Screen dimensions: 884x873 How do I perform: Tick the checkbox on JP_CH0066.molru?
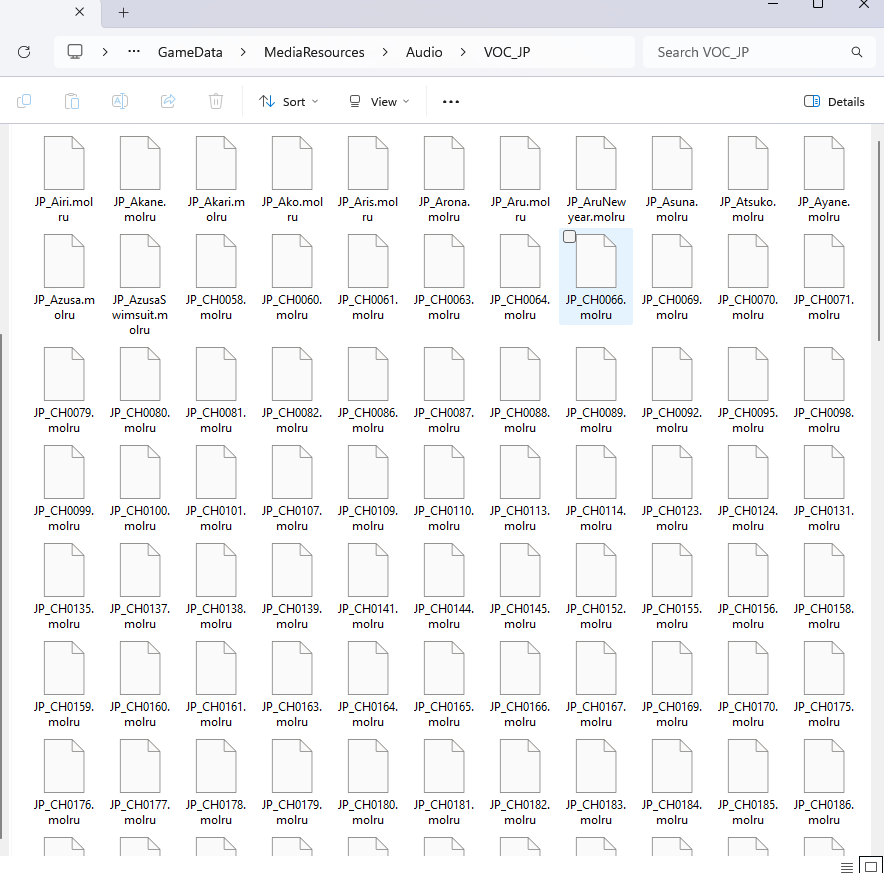(569, 237)
